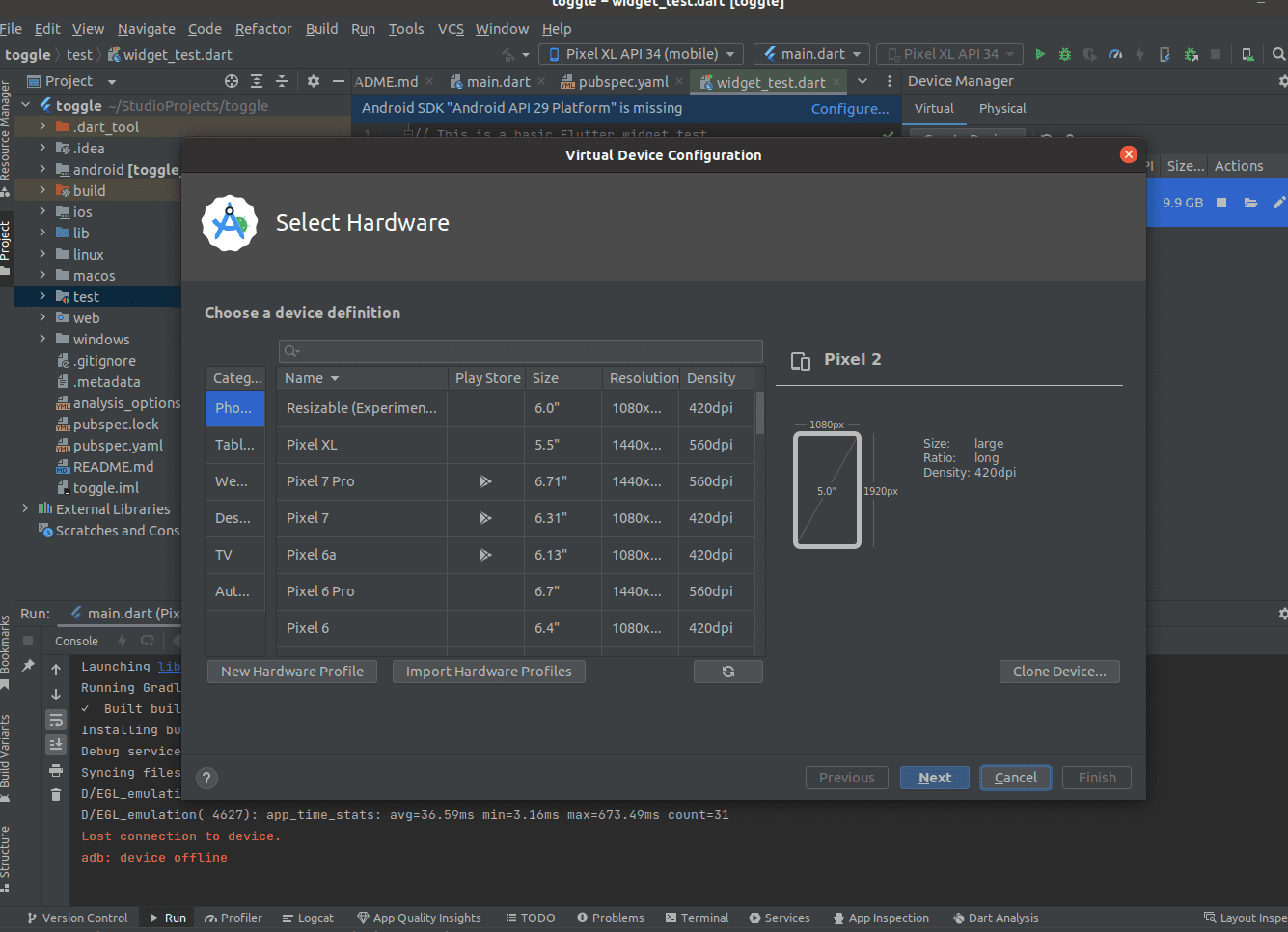Expand the windows folder

(x=42, y=339)
